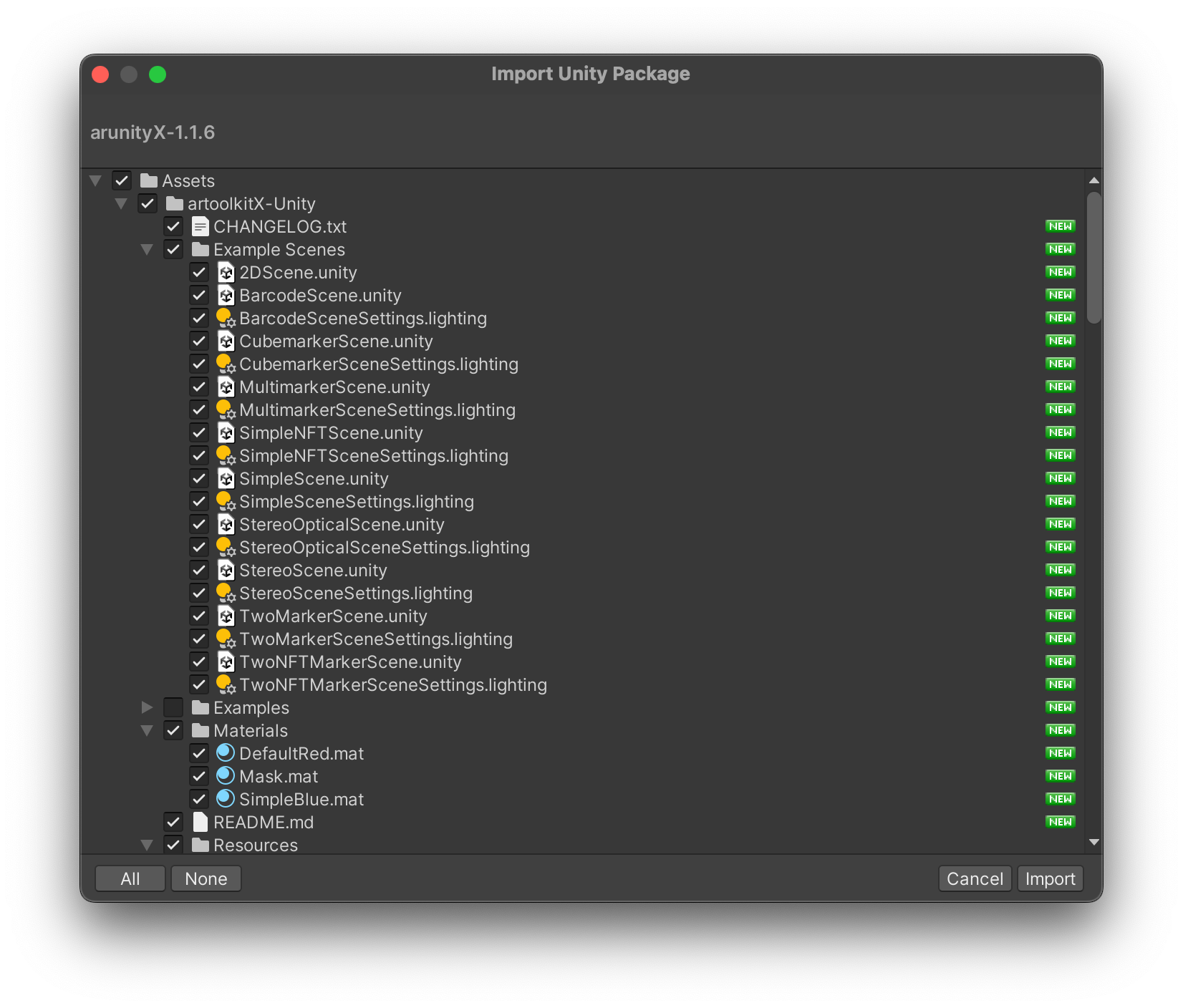
Task: Click the Mask.mat material icon
Action: tap(226, 775)
